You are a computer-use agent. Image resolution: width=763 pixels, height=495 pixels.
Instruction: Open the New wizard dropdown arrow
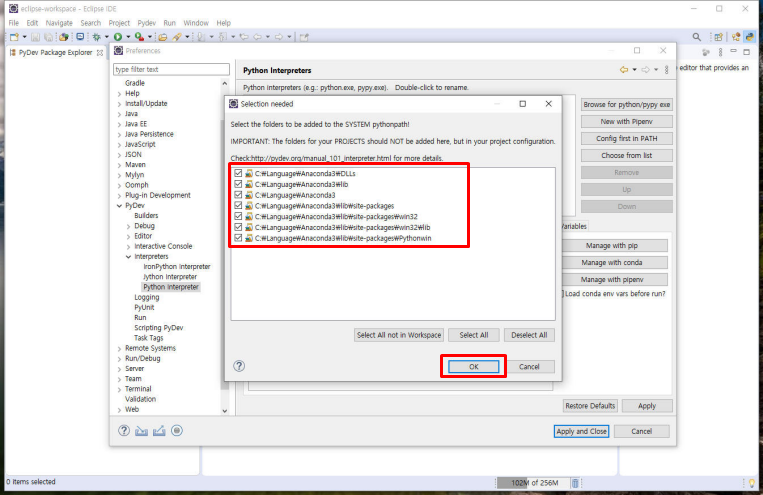(24, 37)
